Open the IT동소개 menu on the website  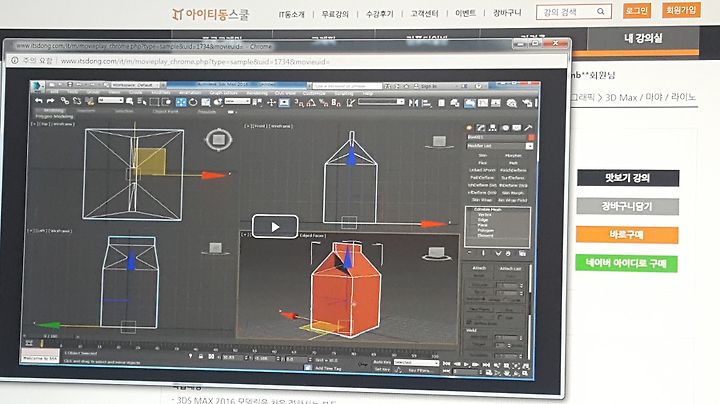coord(292,14)
